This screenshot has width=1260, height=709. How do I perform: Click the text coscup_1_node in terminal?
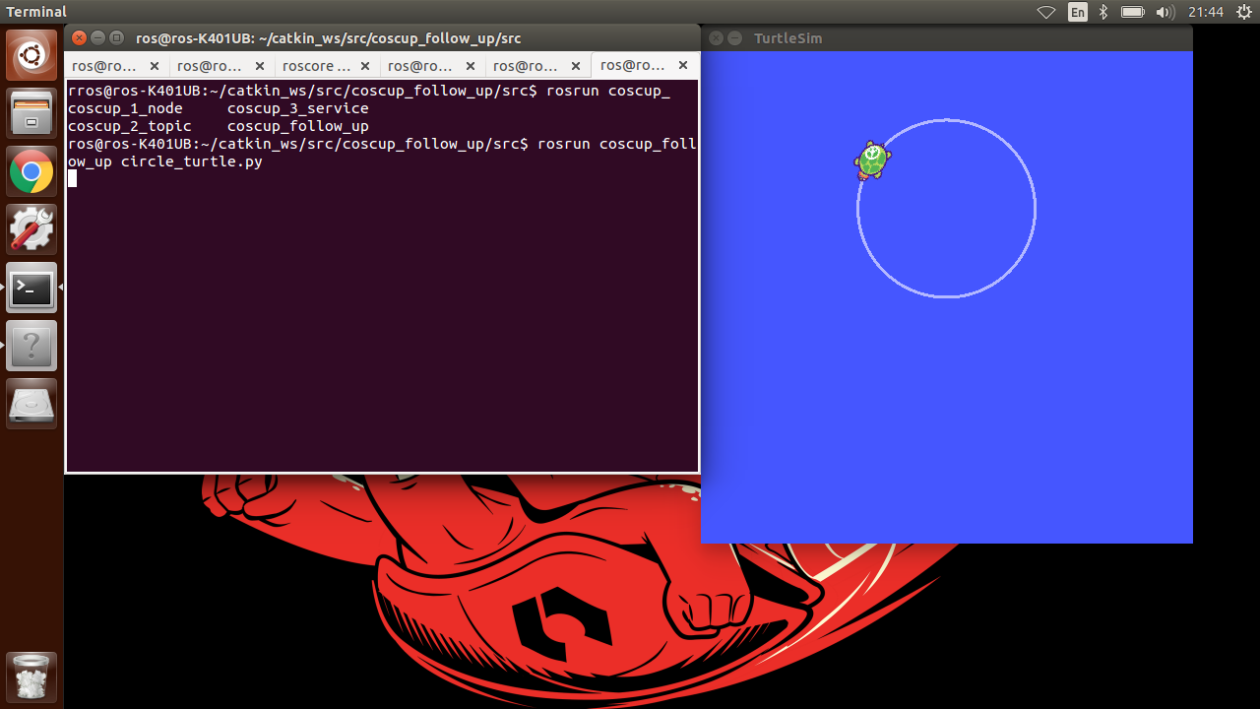125,108
